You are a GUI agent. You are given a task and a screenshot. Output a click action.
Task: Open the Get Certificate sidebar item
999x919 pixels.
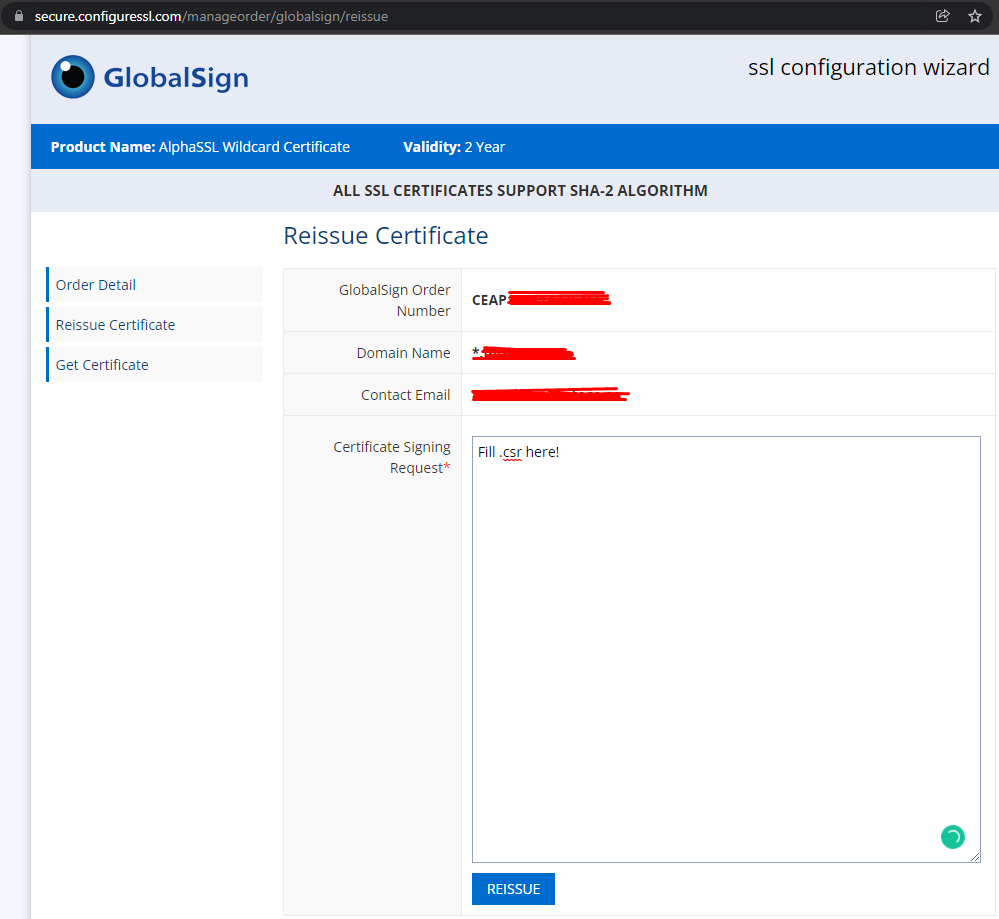tap(154, 365)
